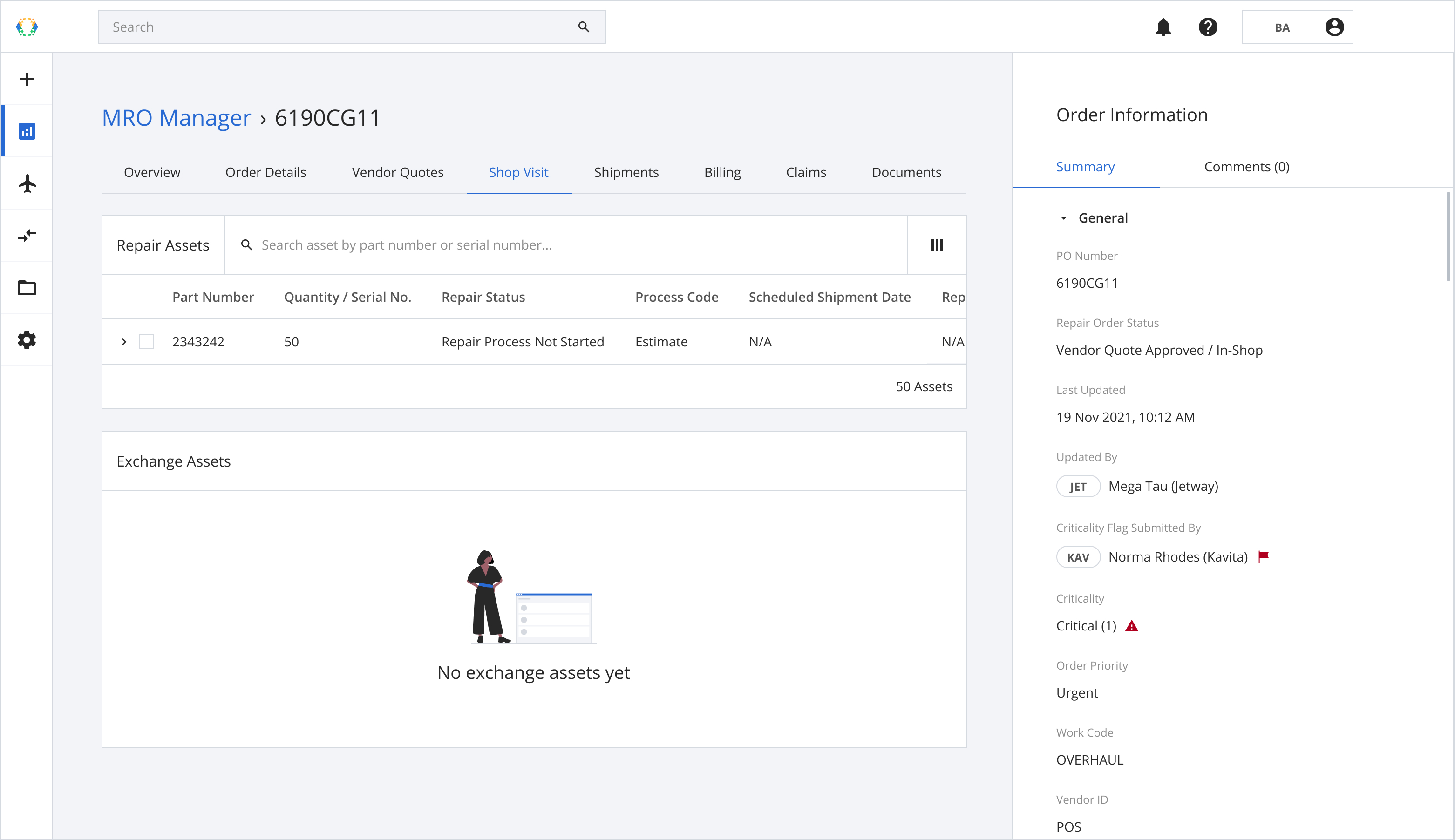Click the exchange arrows icon in sidebar
Viewport: 1455px width, 840px height.
point(27,236)
